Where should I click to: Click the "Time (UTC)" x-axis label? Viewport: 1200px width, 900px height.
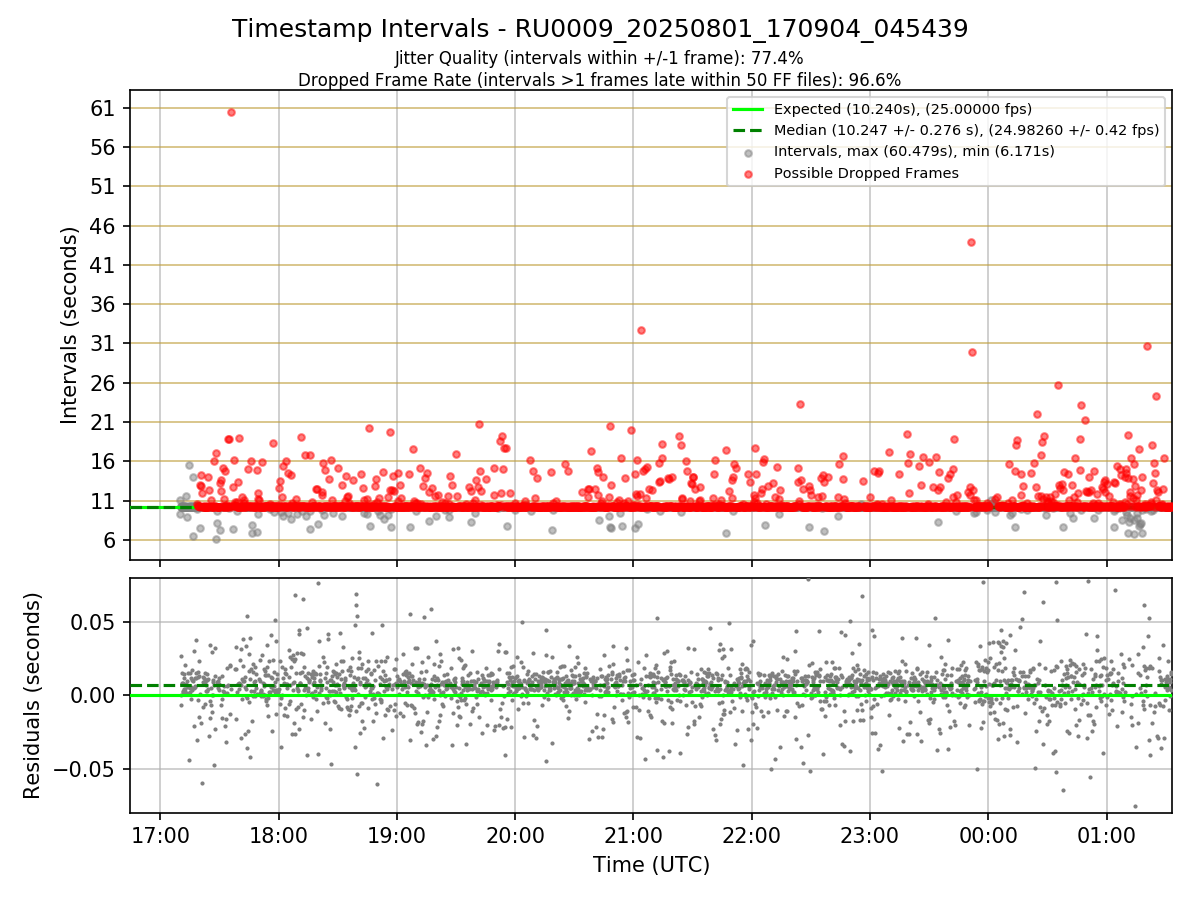pyautogui.click(x=651, y=865)
